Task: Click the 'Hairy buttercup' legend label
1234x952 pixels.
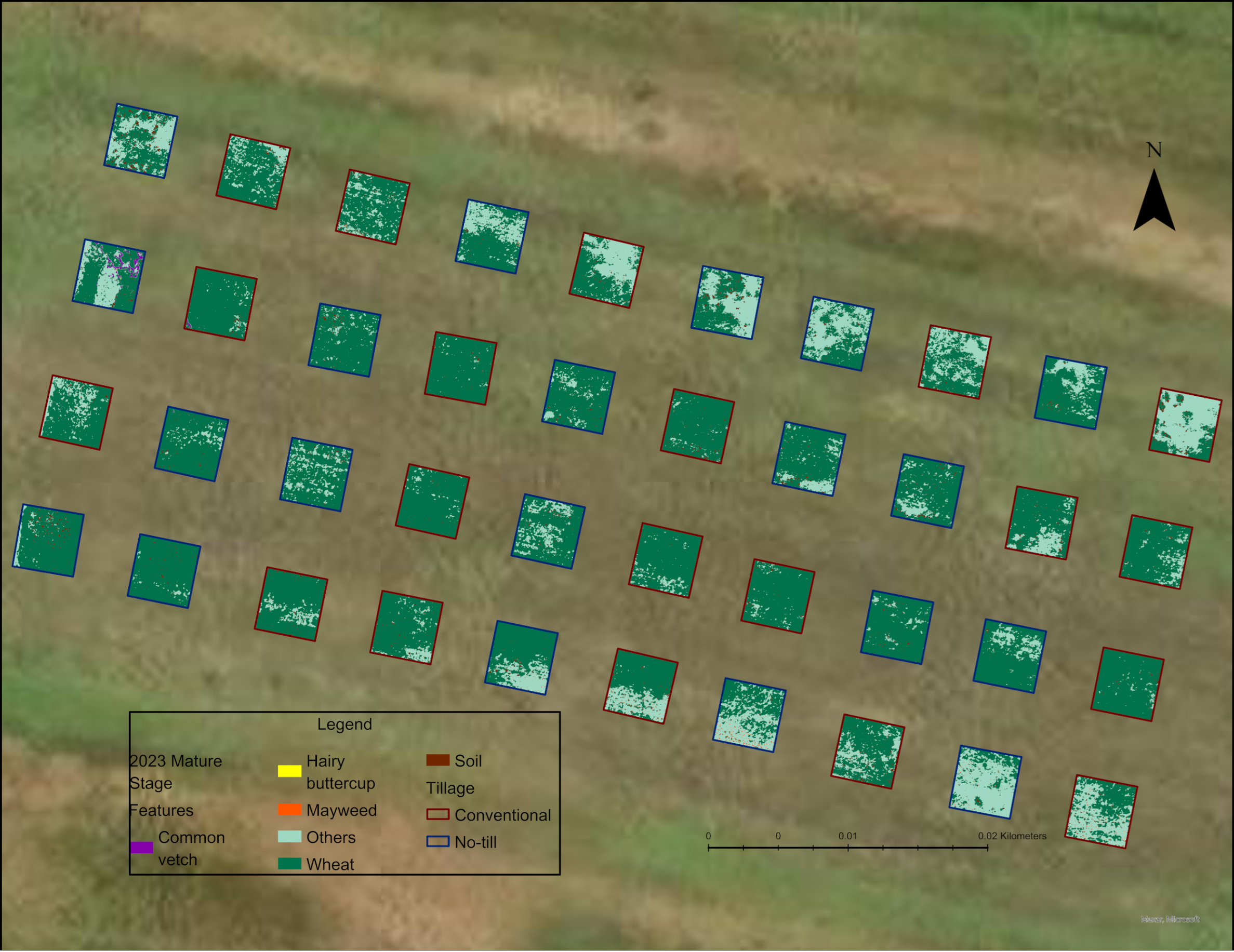Action: (341, 772)
